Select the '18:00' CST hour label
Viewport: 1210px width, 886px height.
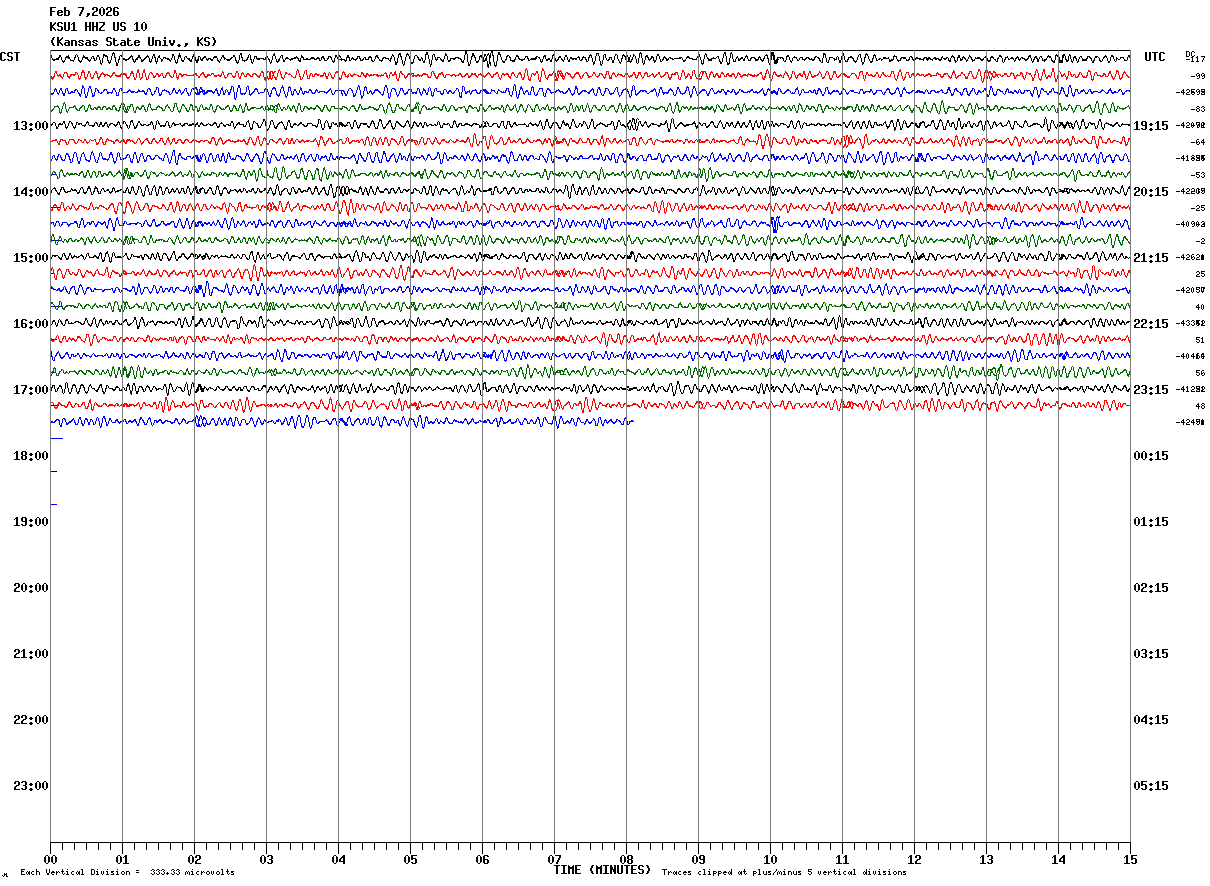(31, 456)
